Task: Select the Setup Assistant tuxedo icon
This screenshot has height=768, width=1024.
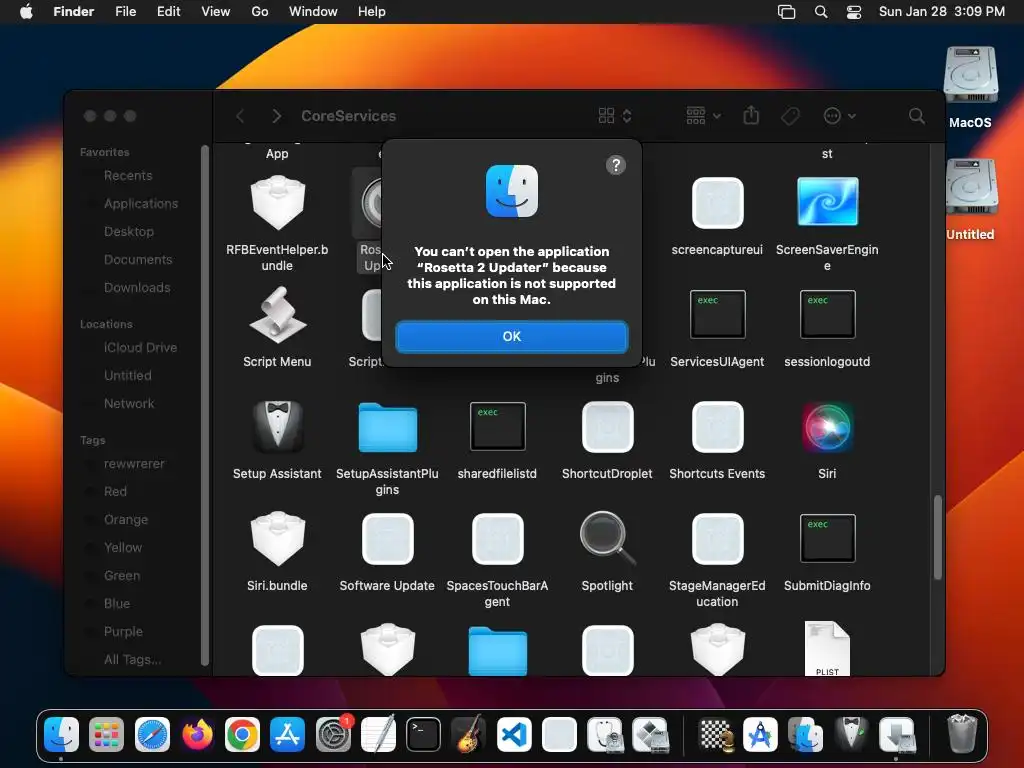Action: 277,427
